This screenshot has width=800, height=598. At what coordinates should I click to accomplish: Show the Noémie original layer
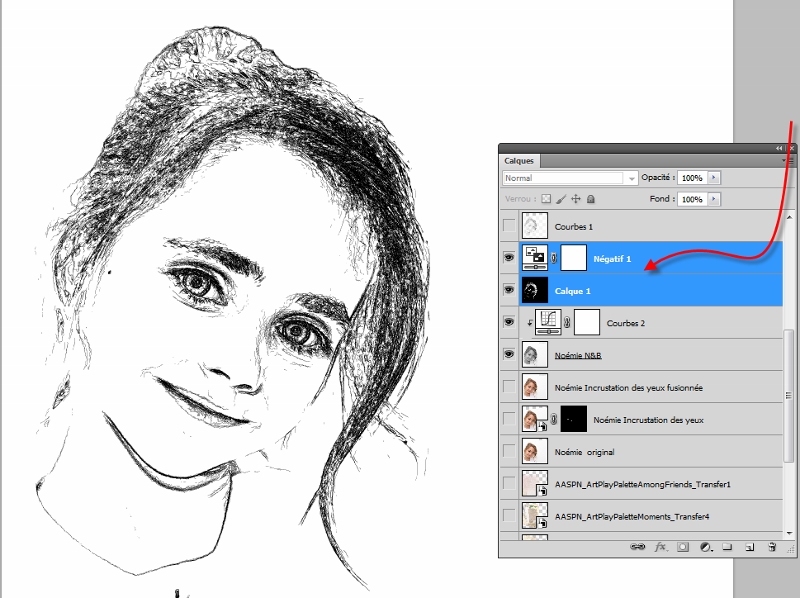(508, 451)
